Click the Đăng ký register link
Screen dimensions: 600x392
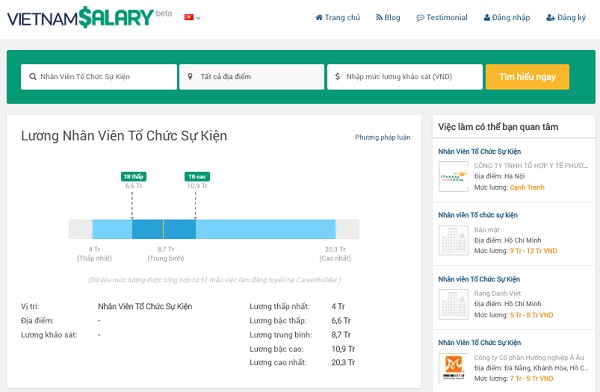pyautogui.click(x=566, y=17)
